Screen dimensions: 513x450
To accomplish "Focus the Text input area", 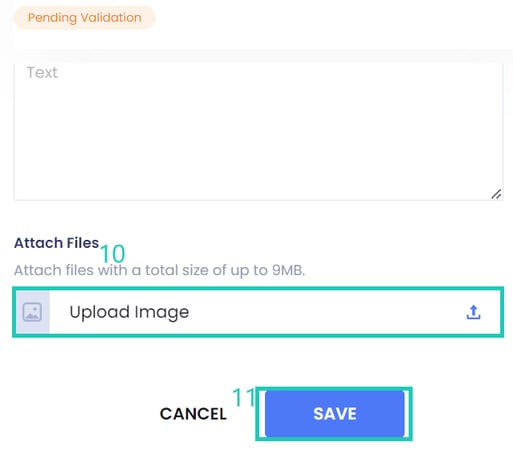I will [x=258, y=132].
